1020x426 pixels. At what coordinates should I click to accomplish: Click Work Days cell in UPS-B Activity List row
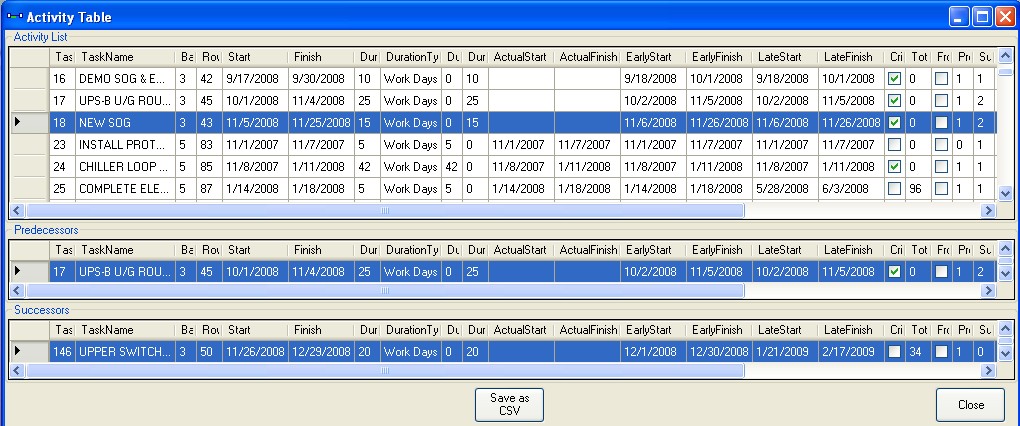[x=410, y=100]
